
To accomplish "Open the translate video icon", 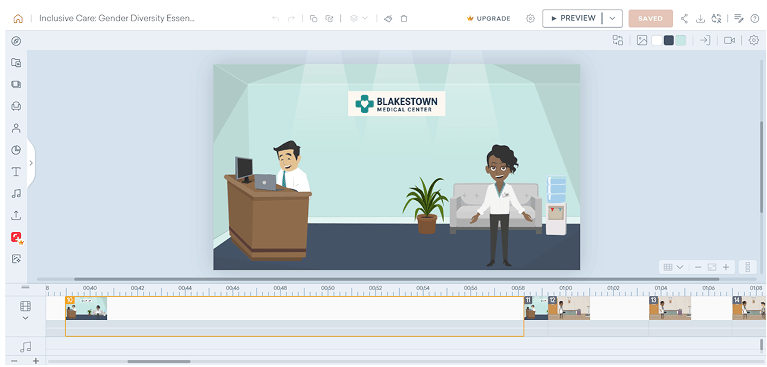I will [717, 19].
